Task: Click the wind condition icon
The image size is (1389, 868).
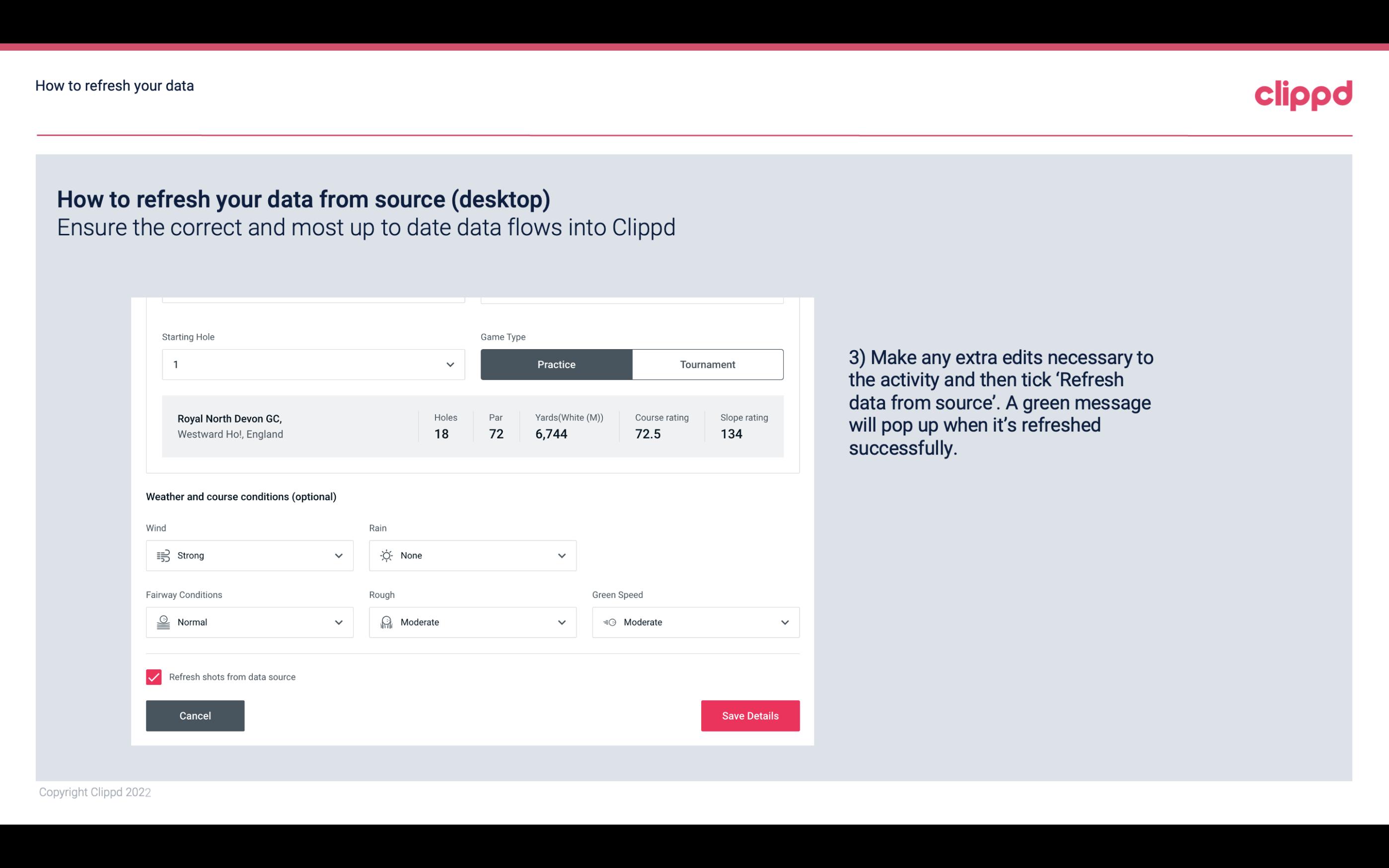Action: pyautogui.click(x=163, y=555)
